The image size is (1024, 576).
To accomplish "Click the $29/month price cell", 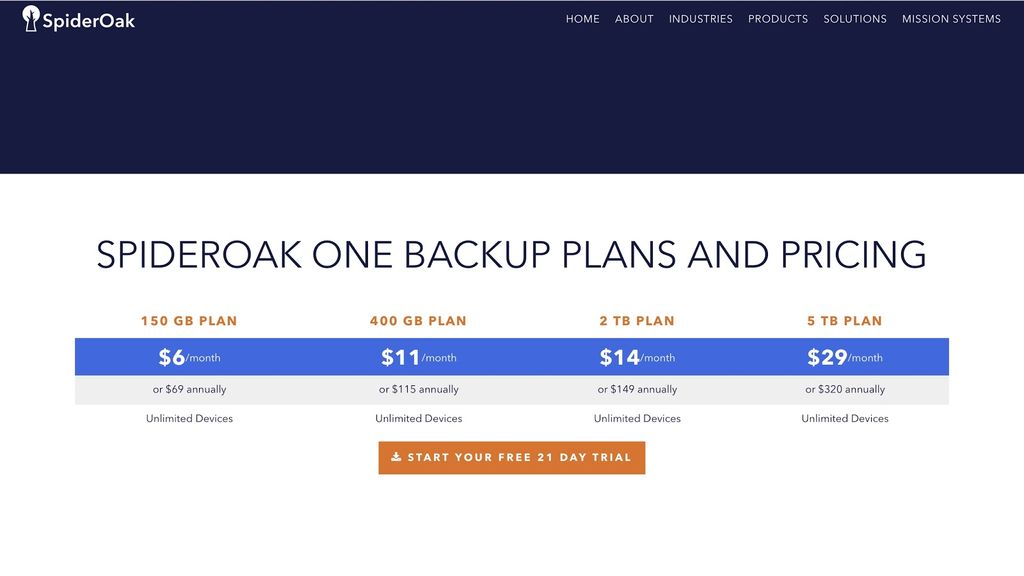I will click(845, 356).
